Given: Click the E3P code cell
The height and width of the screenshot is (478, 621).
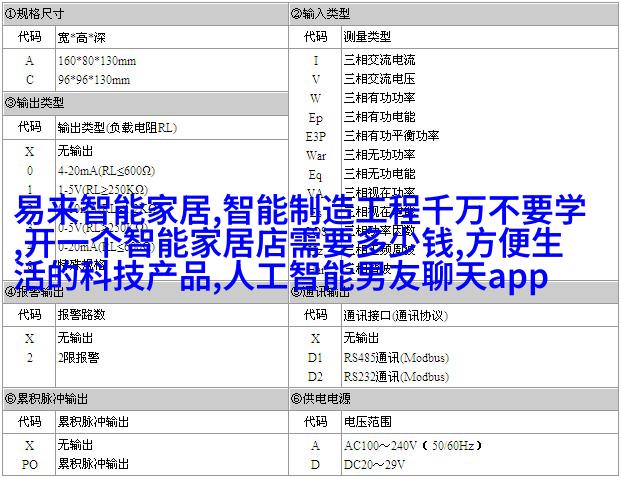Looking at the screenshot, I should [316, 137].
